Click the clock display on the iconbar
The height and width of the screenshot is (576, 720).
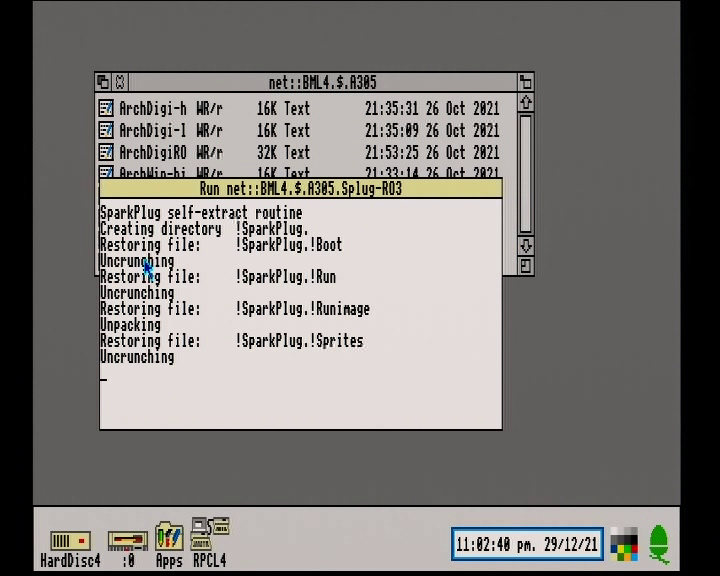527,544
